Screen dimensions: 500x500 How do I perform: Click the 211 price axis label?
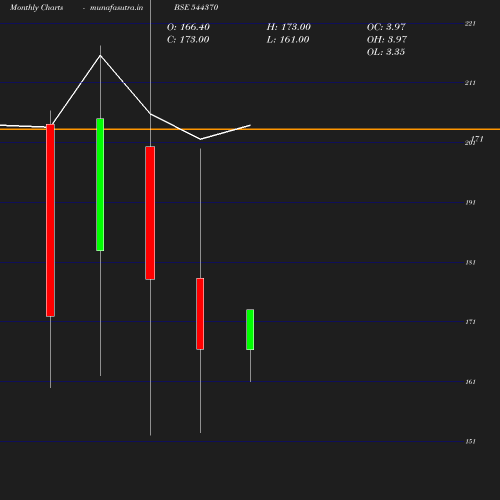470,83
